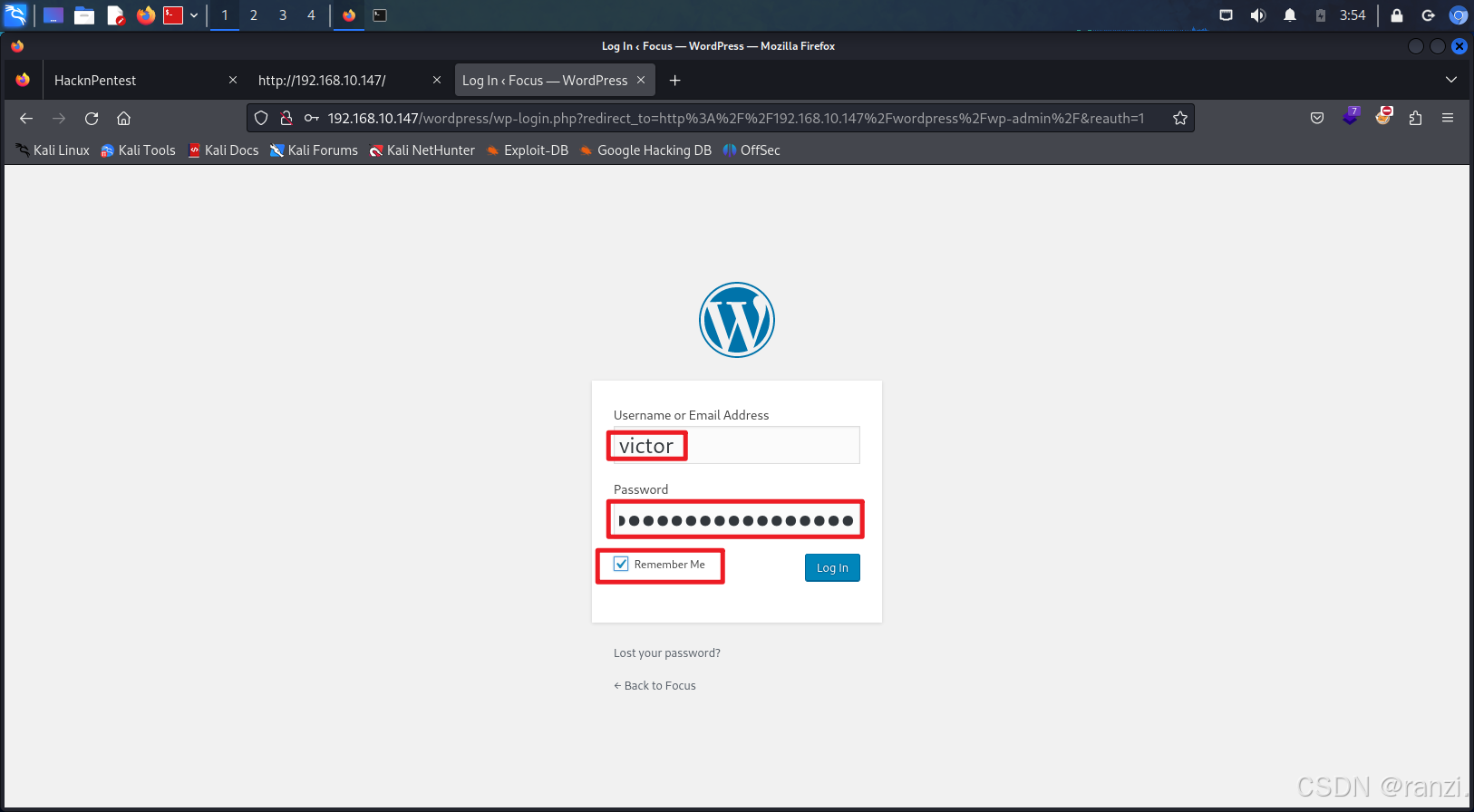Switch to workspace 3
Screen dimensions: 1474x812
tap(283, 15)
